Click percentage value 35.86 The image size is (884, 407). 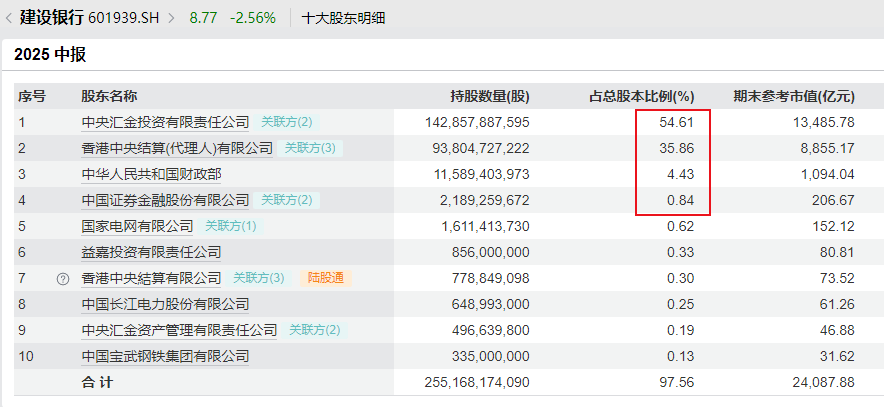click(677, 148)
